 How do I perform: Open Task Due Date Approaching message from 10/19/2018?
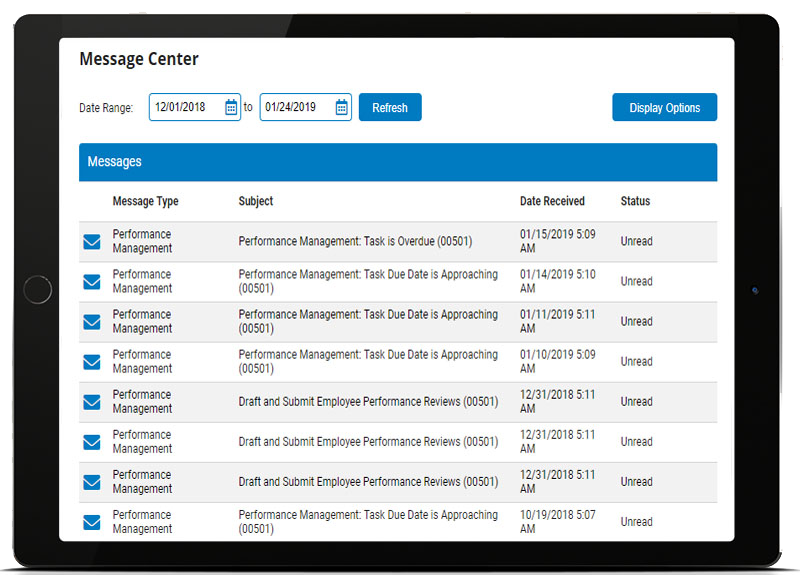click(x=368, y=522)
